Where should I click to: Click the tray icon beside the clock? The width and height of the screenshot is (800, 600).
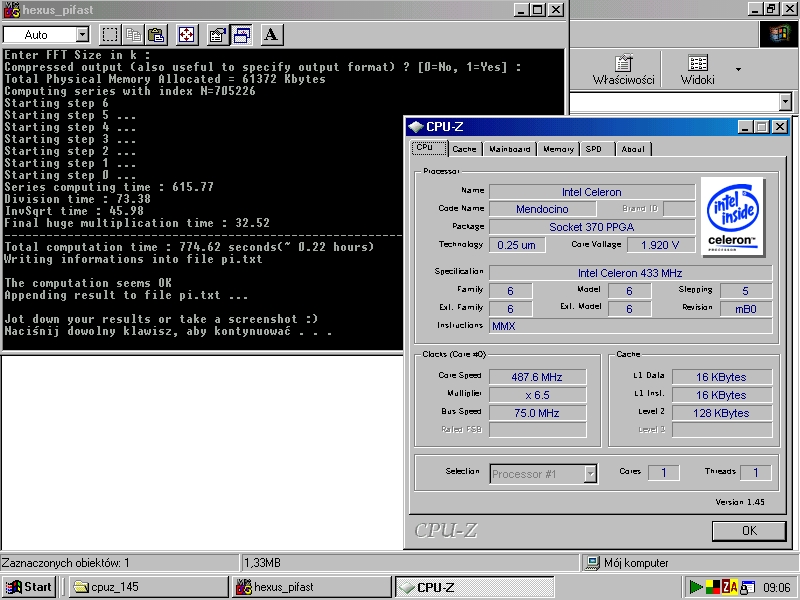(x=747, y=587)
